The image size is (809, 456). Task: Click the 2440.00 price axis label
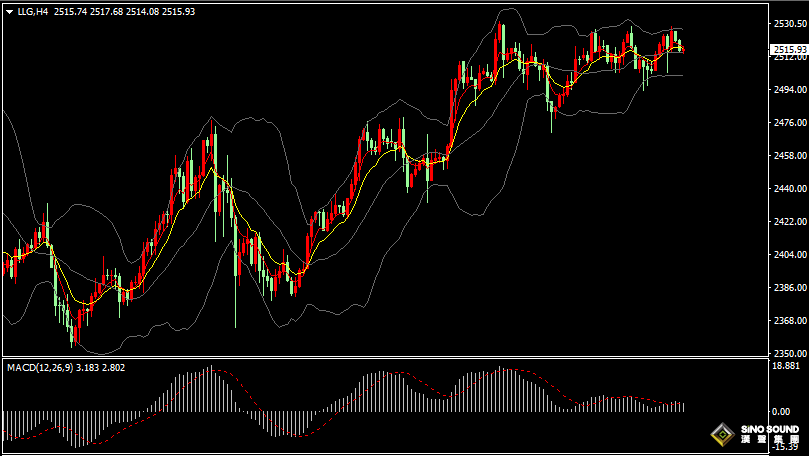[788, 189]
